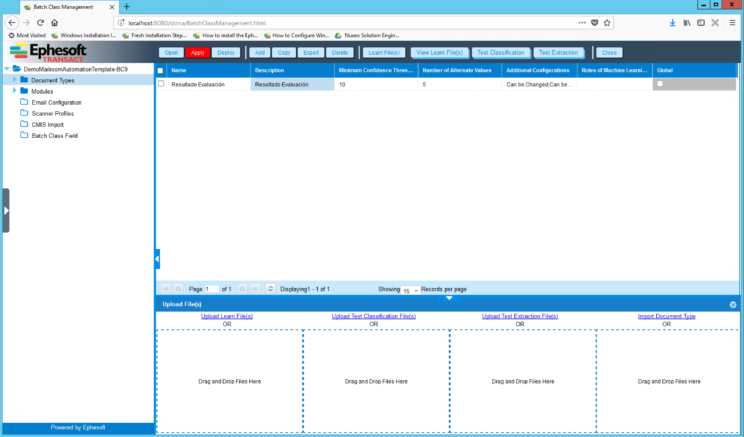Click the Learn File(s) button
This screenshot has width=744, height=437.
click(384, 53)
